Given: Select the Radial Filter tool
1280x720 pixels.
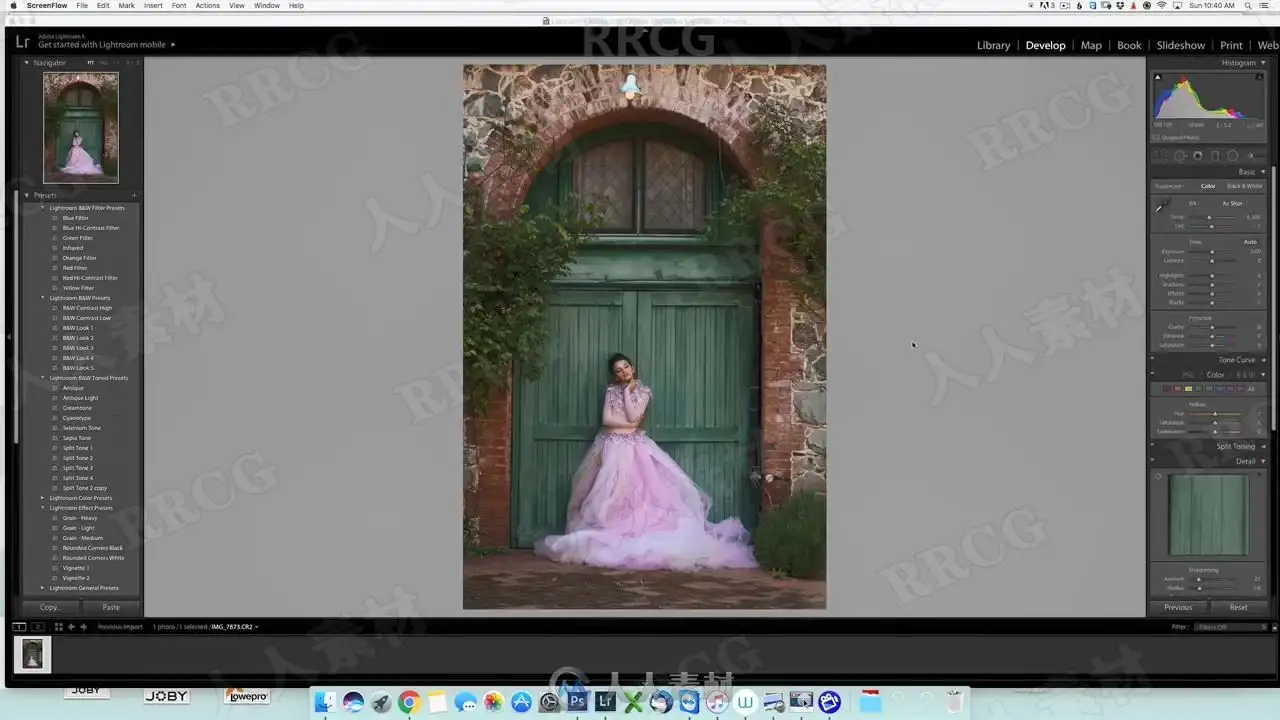Looking at the screenshot, I should [1232, 156].
